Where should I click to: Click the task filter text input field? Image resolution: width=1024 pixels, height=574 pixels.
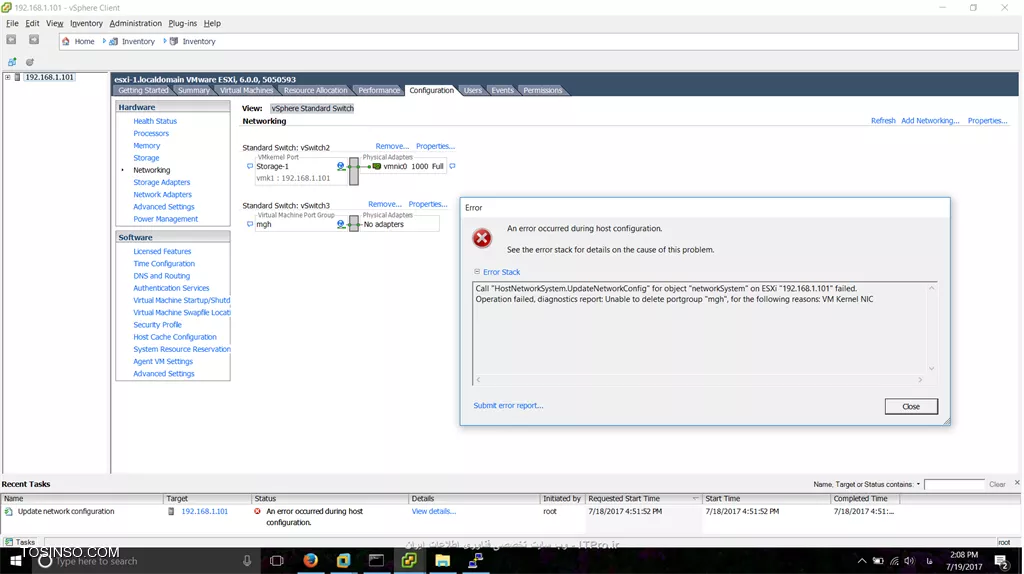tap(954, 485)
